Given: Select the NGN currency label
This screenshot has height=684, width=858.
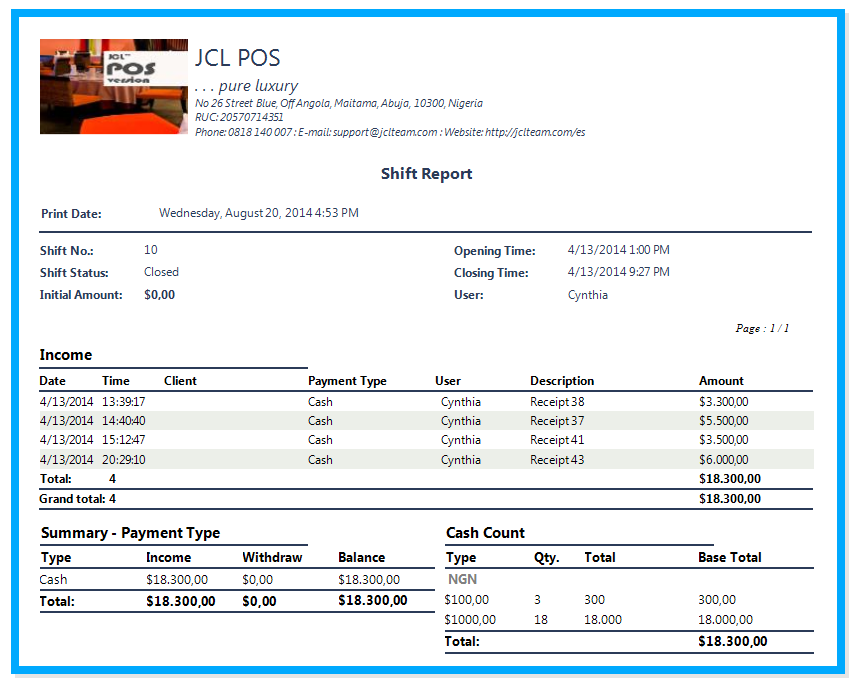Looking at the screenshot, I should [x=462, y=579].
